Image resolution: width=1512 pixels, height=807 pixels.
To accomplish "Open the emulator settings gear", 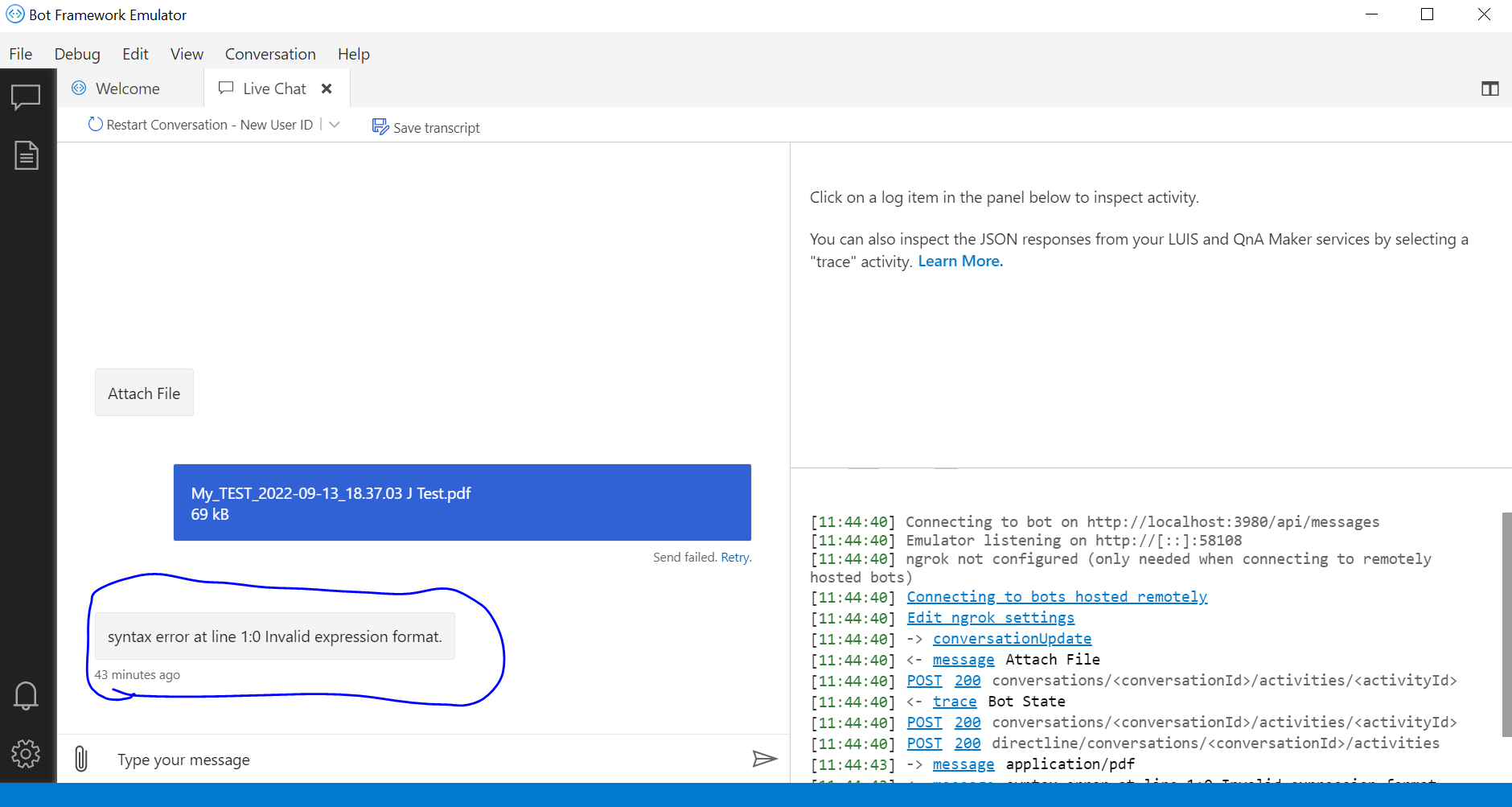I will (27, 754).
